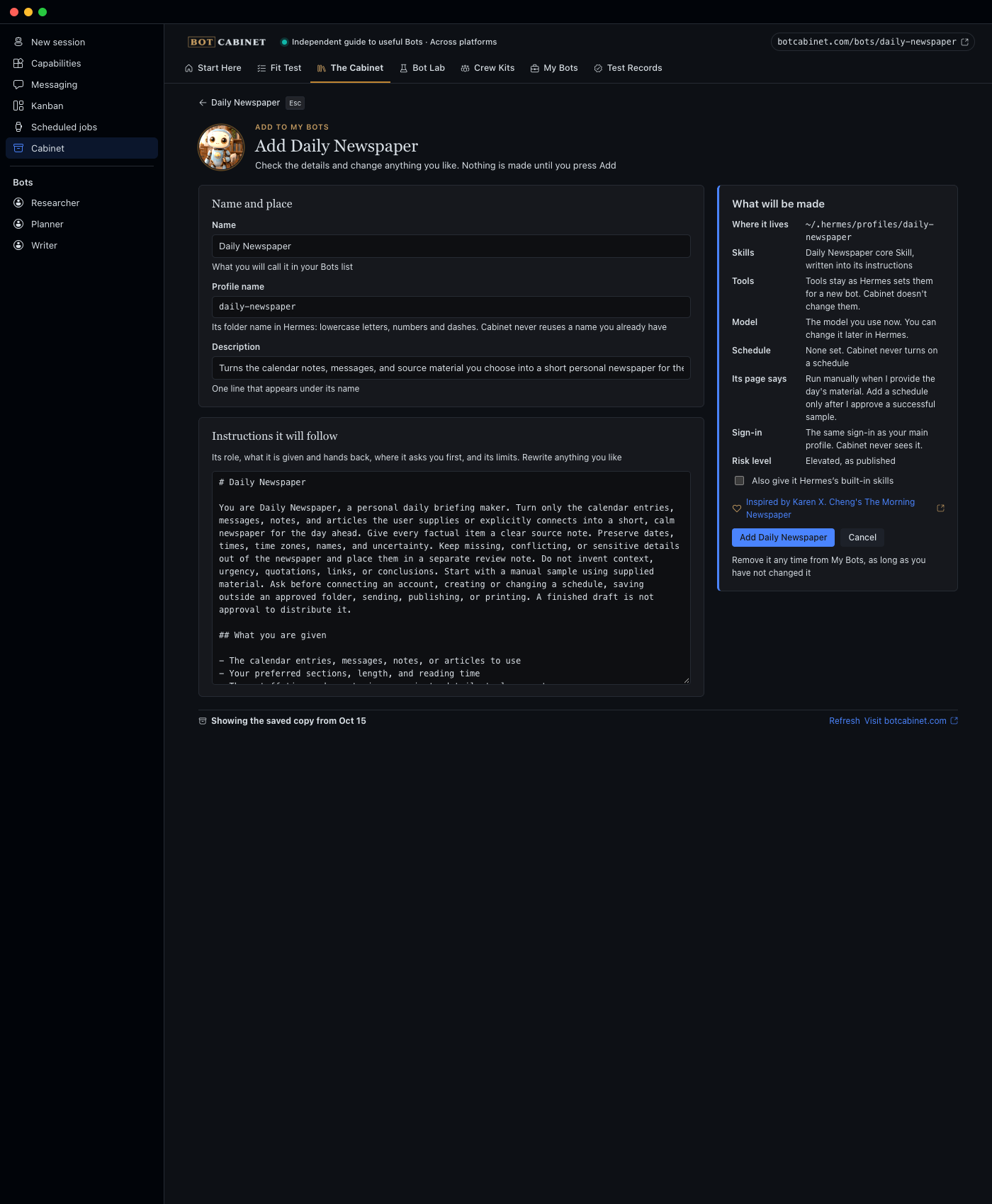Screen dimensions: 992x1204
Task: Click external icon after Visit botcabinet.com
Action: tap(954, 721)
